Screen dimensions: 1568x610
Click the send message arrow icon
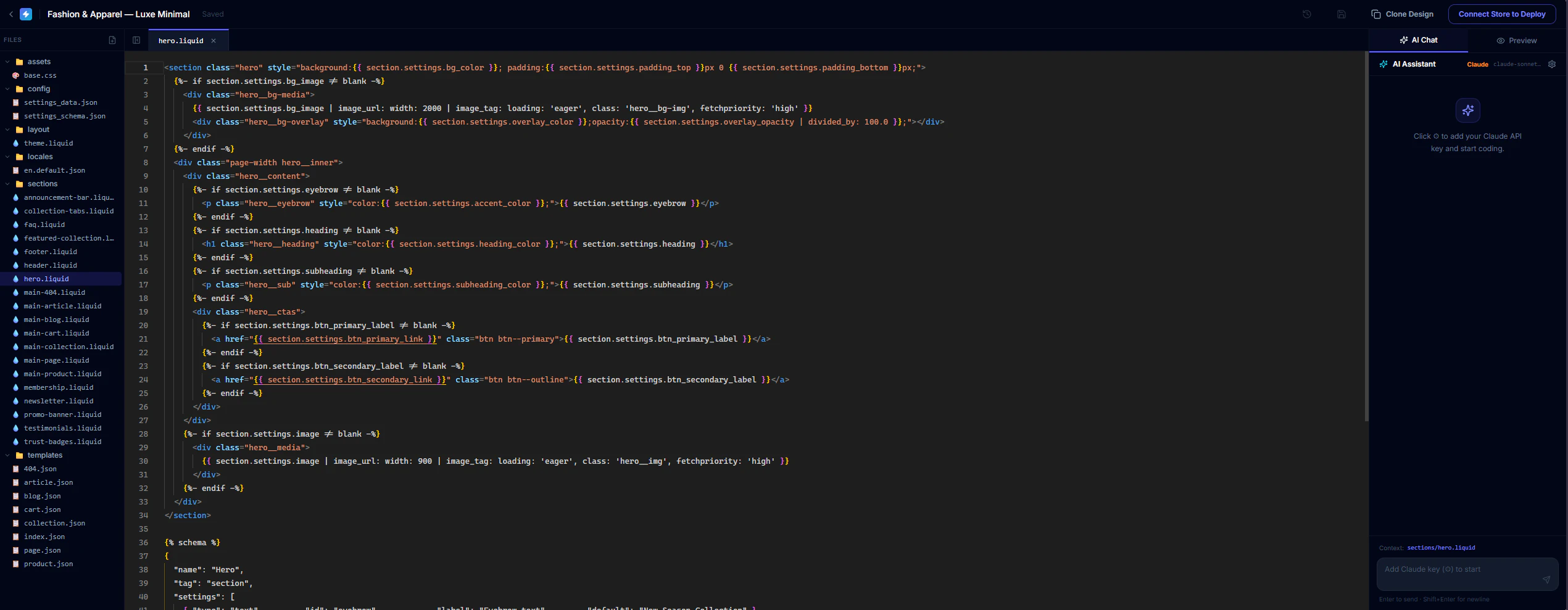[x=1546, y=579]
